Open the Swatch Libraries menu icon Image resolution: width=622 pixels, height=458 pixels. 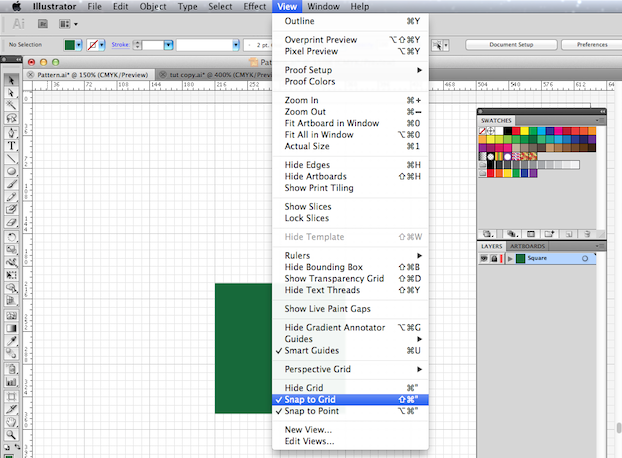pyautogui.click(x=489, y=233)
